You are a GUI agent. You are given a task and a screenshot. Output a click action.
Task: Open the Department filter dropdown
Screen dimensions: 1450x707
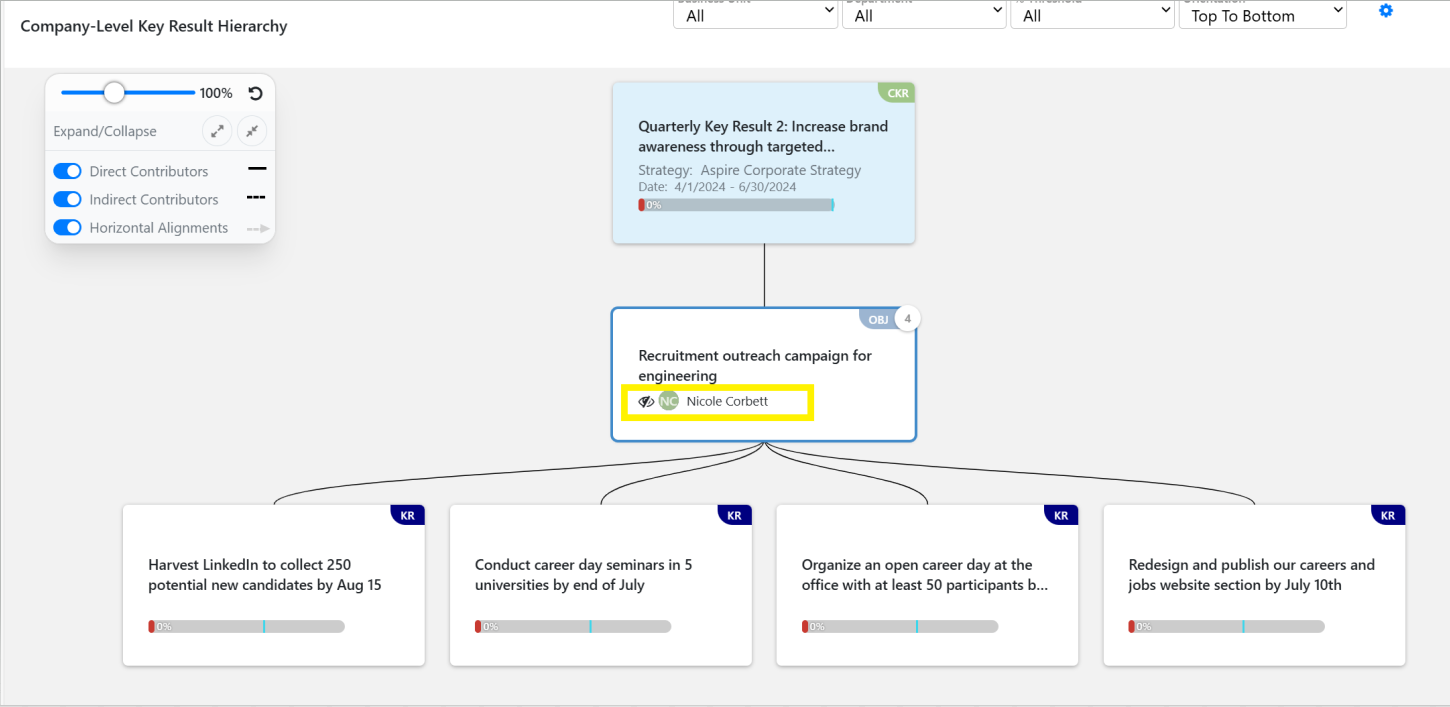(924, 14)
